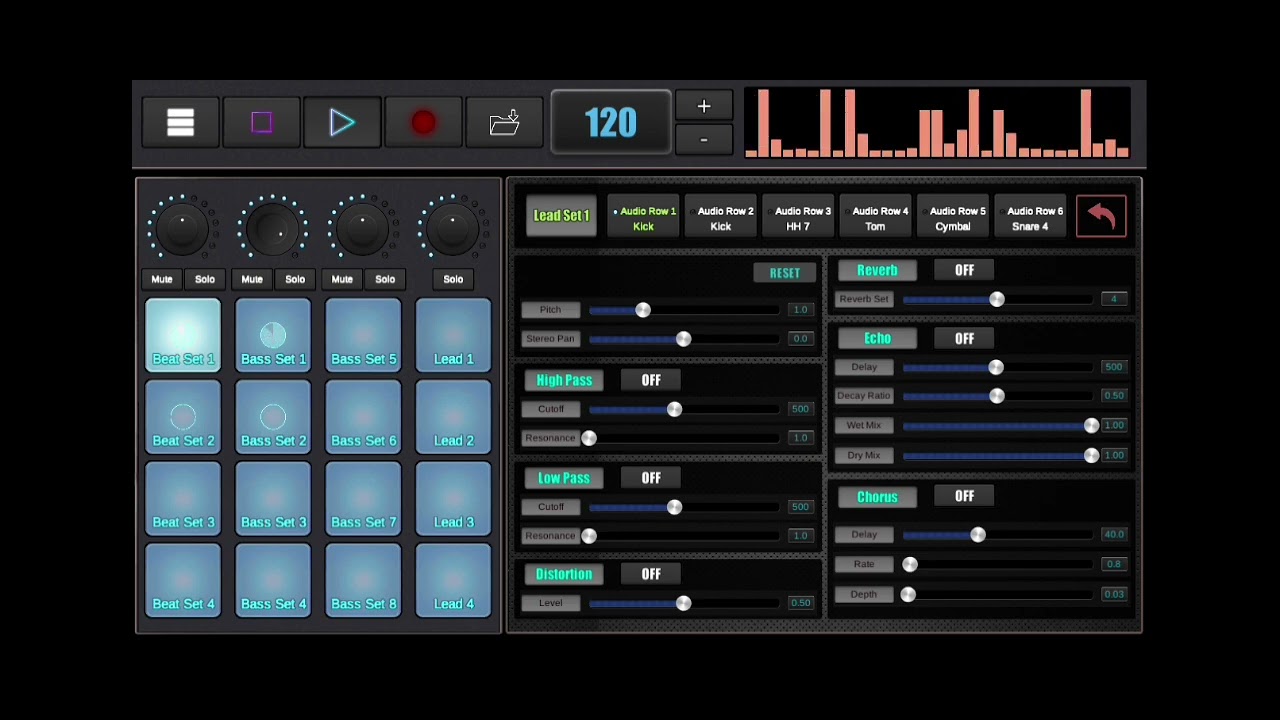This screenshot has height=720, width=1280.
Task: Toggle the Low Pass OFF switch
Action: (x=651, y=478)
